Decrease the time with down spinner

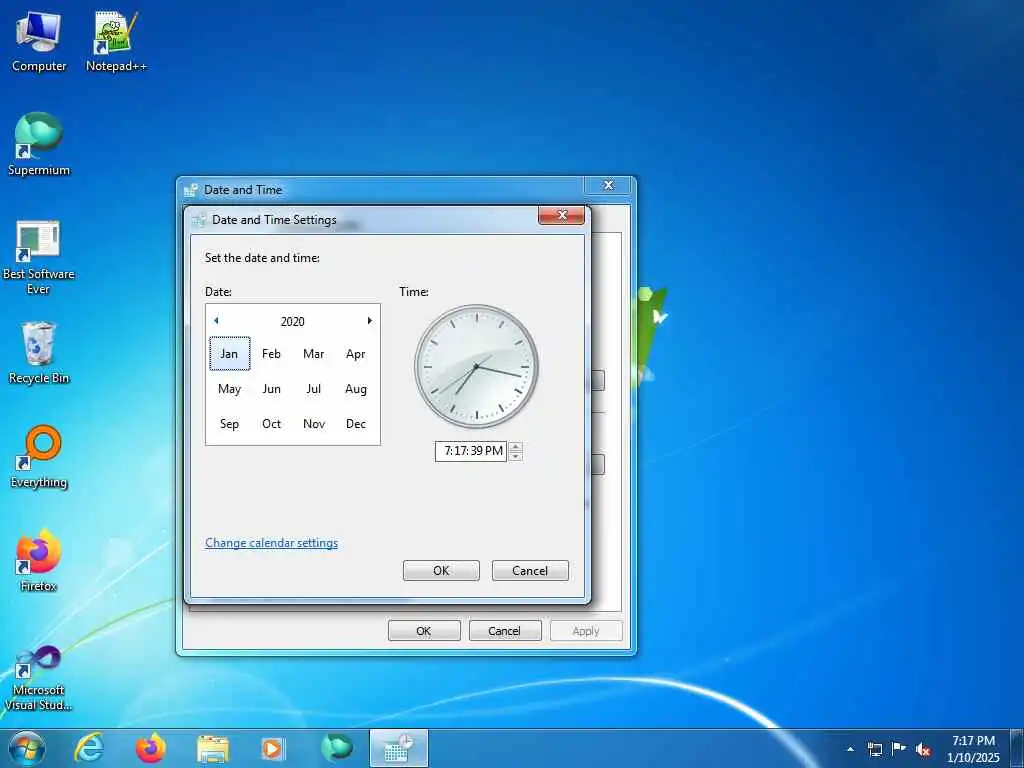[515, 456]
